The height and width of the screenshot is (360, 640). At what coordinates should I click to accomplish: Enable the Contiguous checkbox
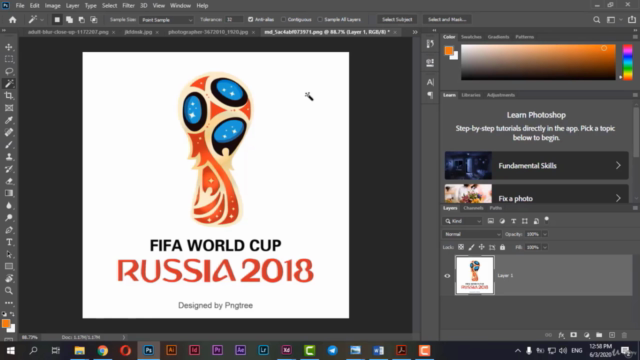click(283, 20)
